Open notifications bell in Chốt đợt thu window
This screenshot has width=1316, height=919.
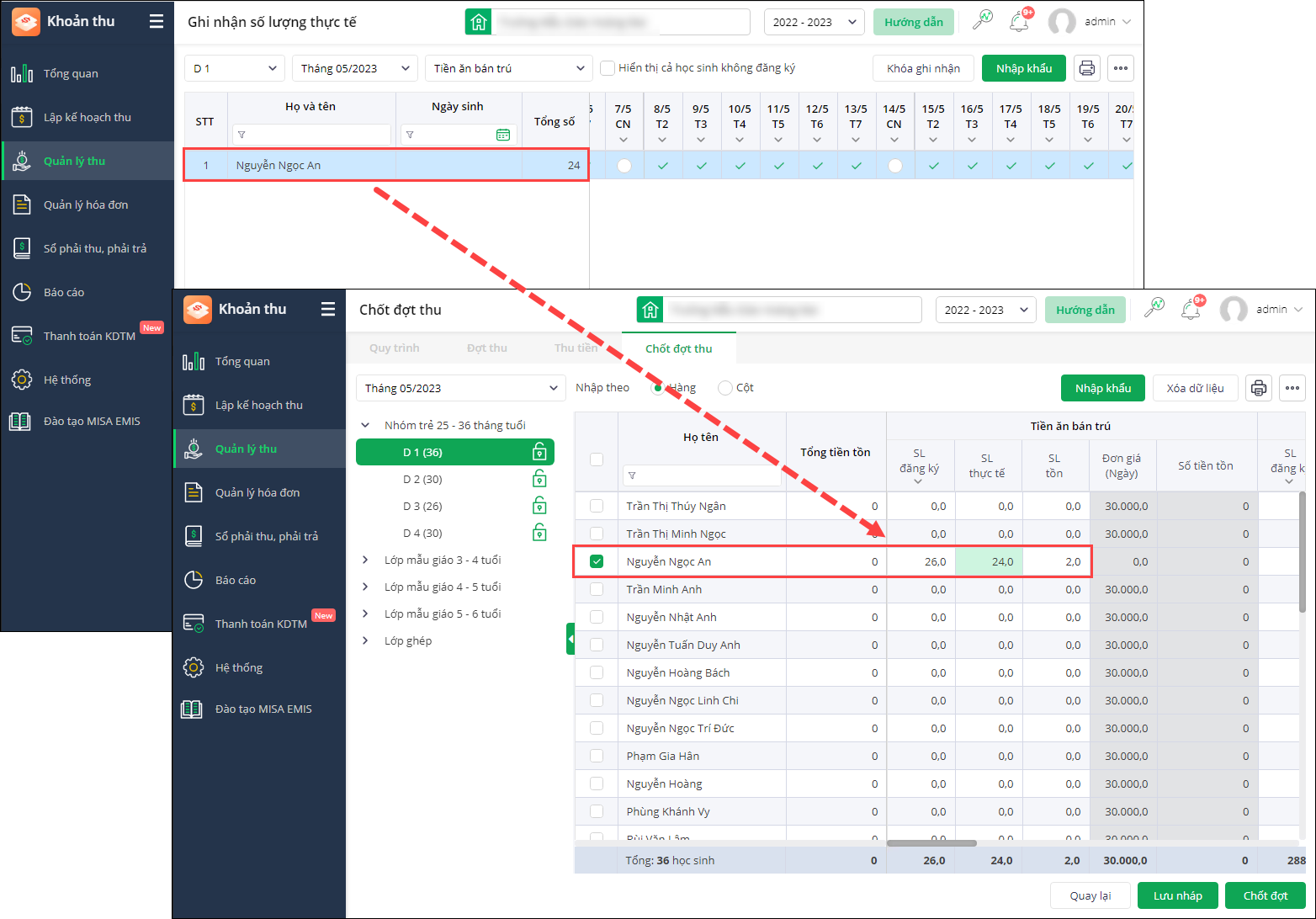tap(1191, 309)
